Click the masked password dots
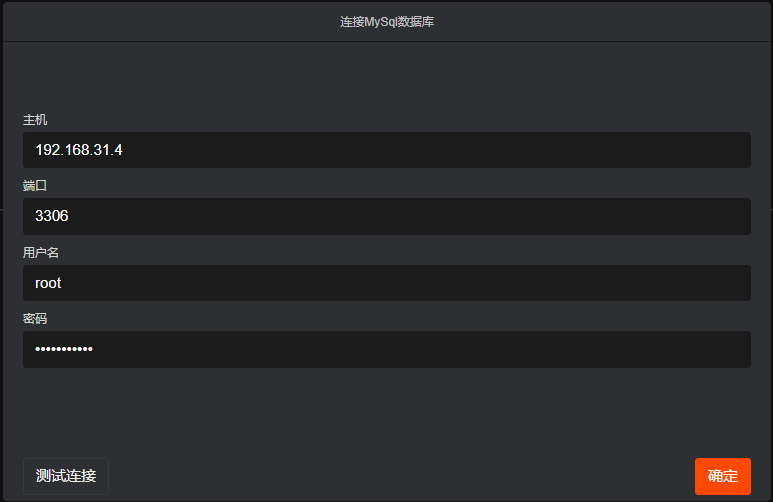This screenshot has height=502, width=773. (63, 349)
